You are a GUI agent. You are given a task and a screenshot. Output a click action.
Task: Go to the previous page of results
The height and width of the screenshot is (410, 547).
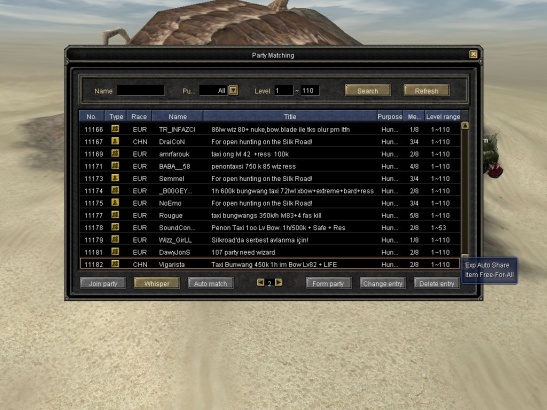tap(261, 282)
